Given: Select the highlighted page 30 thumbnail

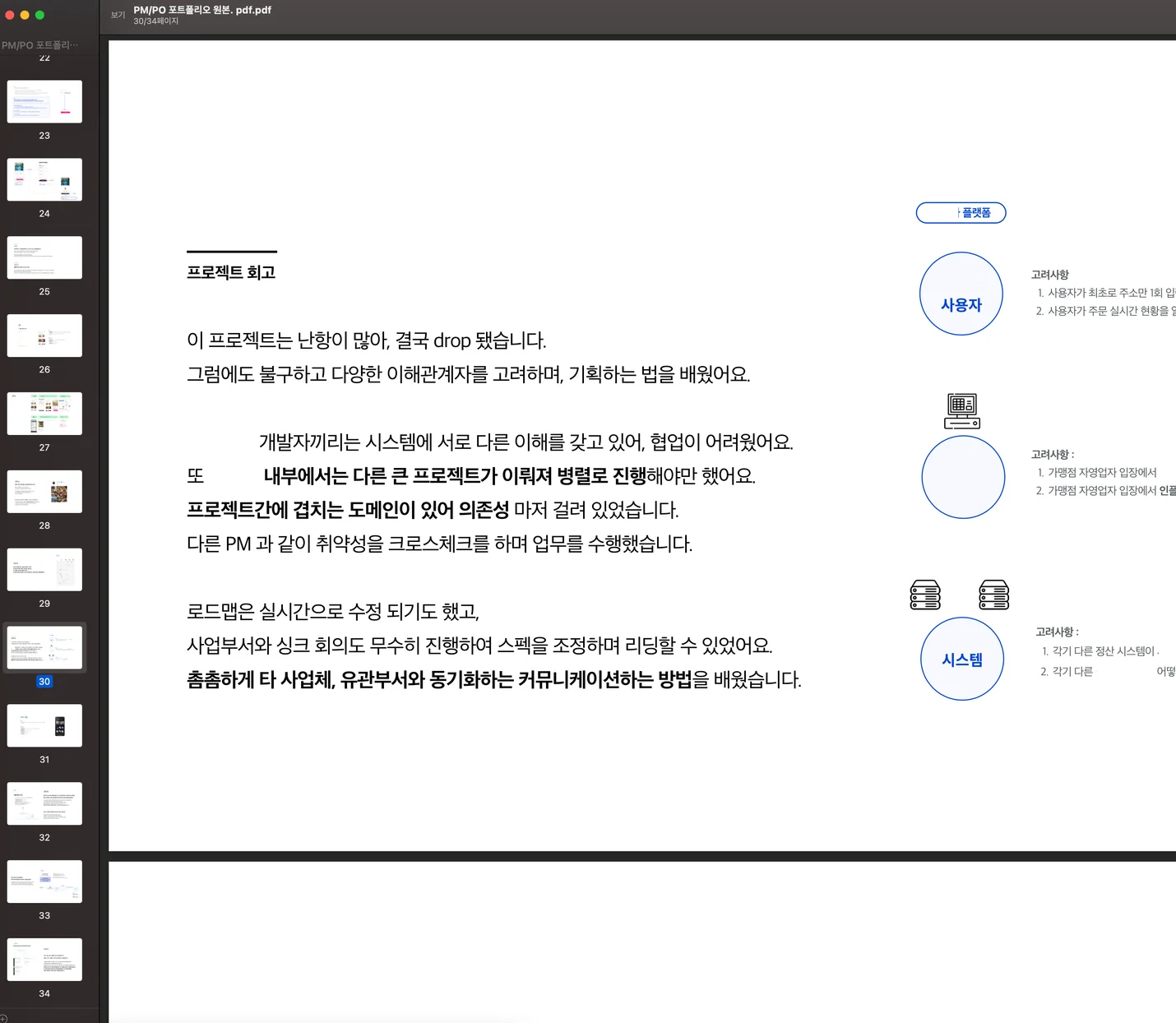Looking at the screenshot, I should (x=44, y=646).
